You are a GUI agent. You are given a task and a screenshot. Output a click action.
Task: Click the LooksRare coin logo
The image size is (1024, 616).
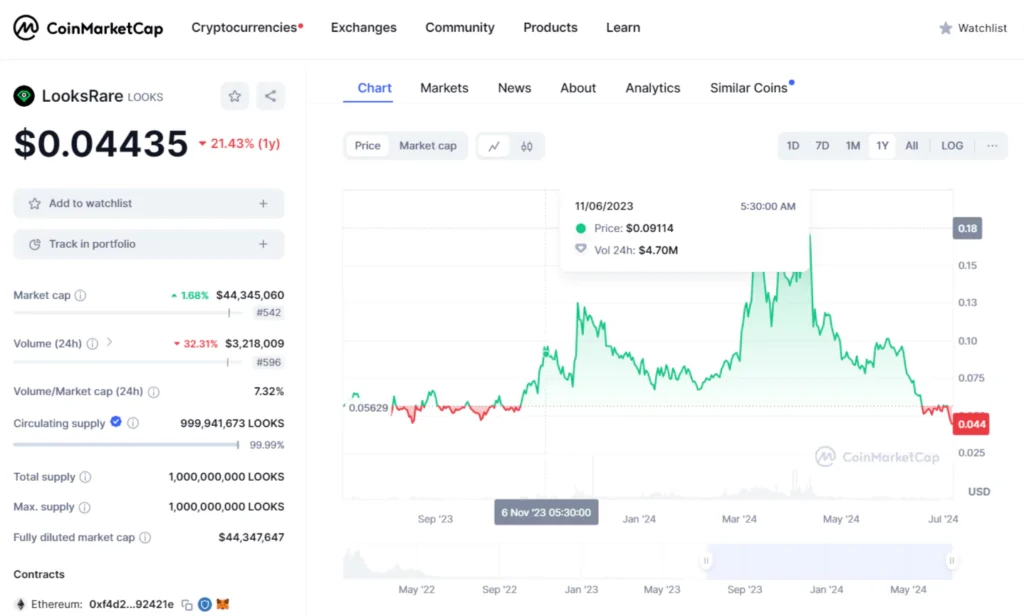(x=24, y=96)
